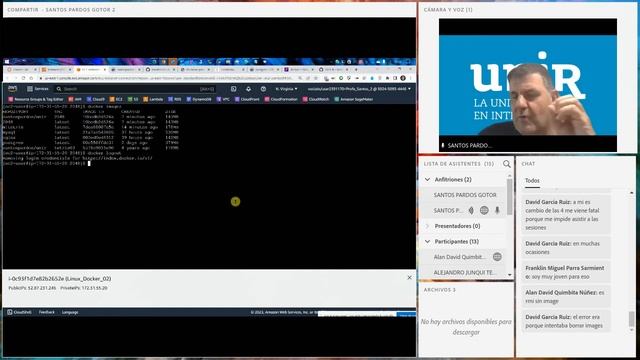Open the S3 service shortcut
The width and height of the screenshot is (640, 360).
[x=133, y=99]
